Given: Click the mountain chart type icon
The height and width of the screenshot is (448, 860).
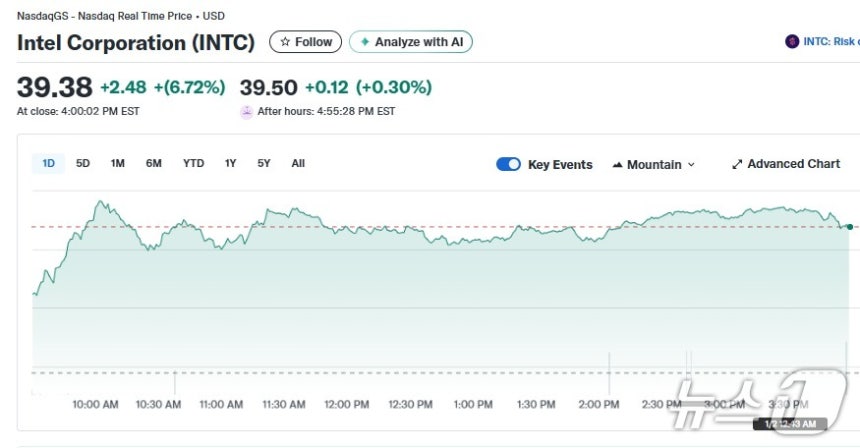Looking at the screenshot, I should (617, 164).
